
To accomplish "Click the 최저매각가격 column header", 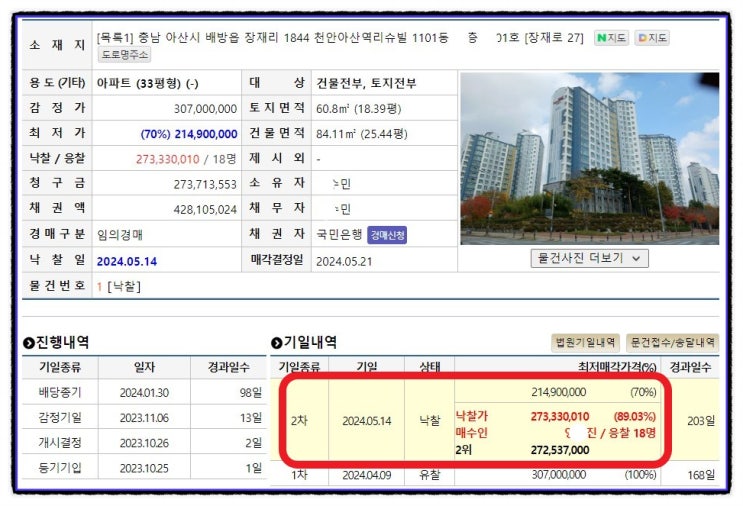I will coord(617,367).
